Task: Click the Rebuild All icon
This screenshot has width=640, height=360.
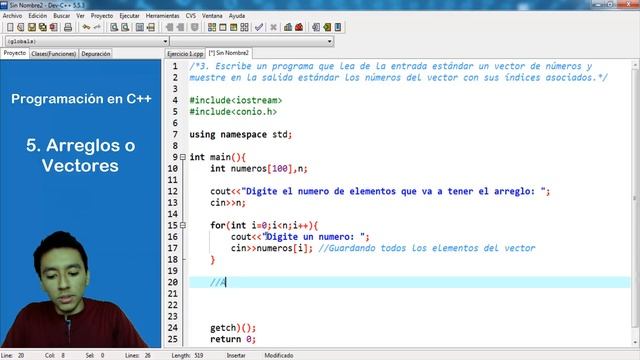Action: coord(244,27)
